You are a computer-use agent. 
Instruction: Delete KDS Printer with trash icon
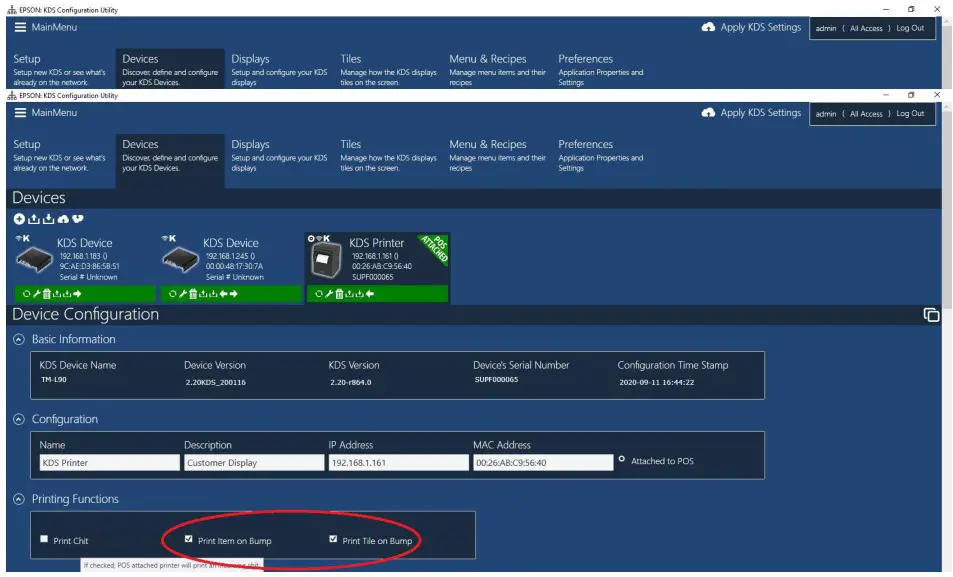[x=339, y=294]
